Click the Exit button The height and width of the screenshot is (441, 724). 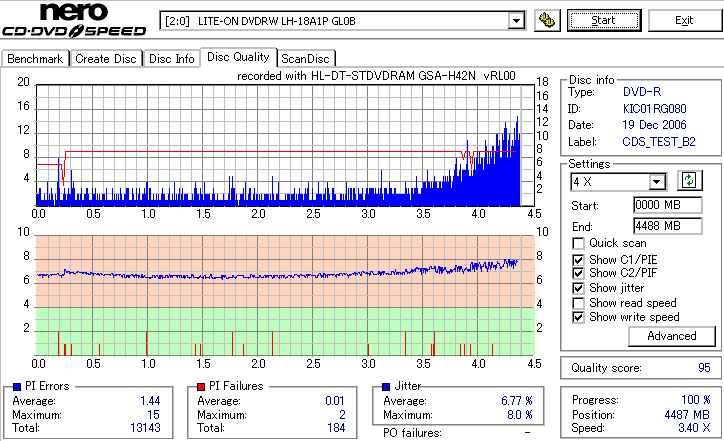click(684, 20)
